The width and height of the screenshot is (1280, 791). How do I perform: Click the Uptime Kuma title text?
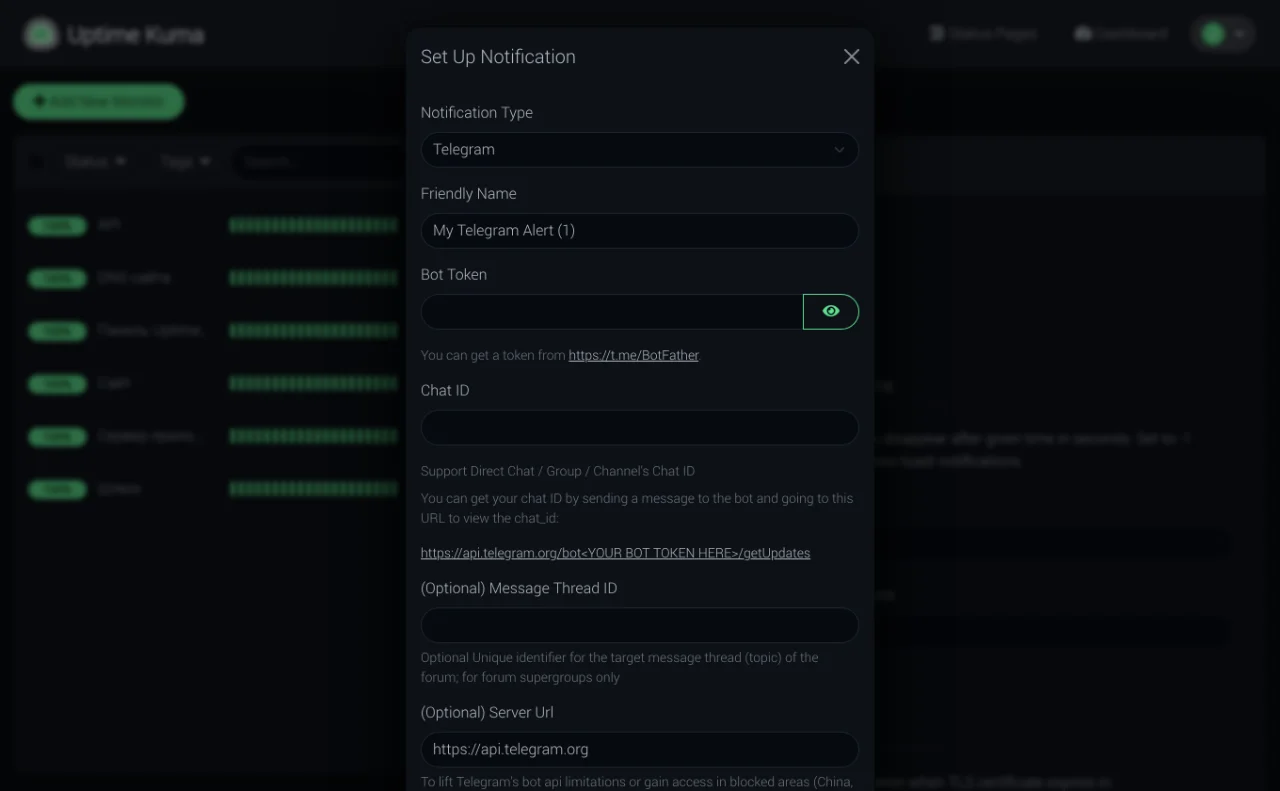136,35
